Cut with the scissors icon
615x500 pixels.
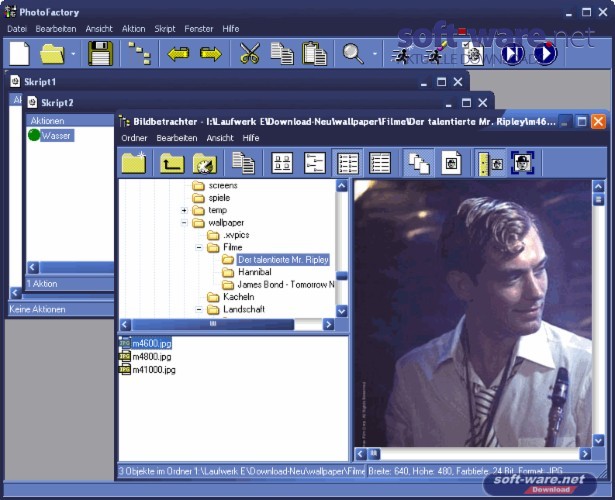click(x=250, y=53)
